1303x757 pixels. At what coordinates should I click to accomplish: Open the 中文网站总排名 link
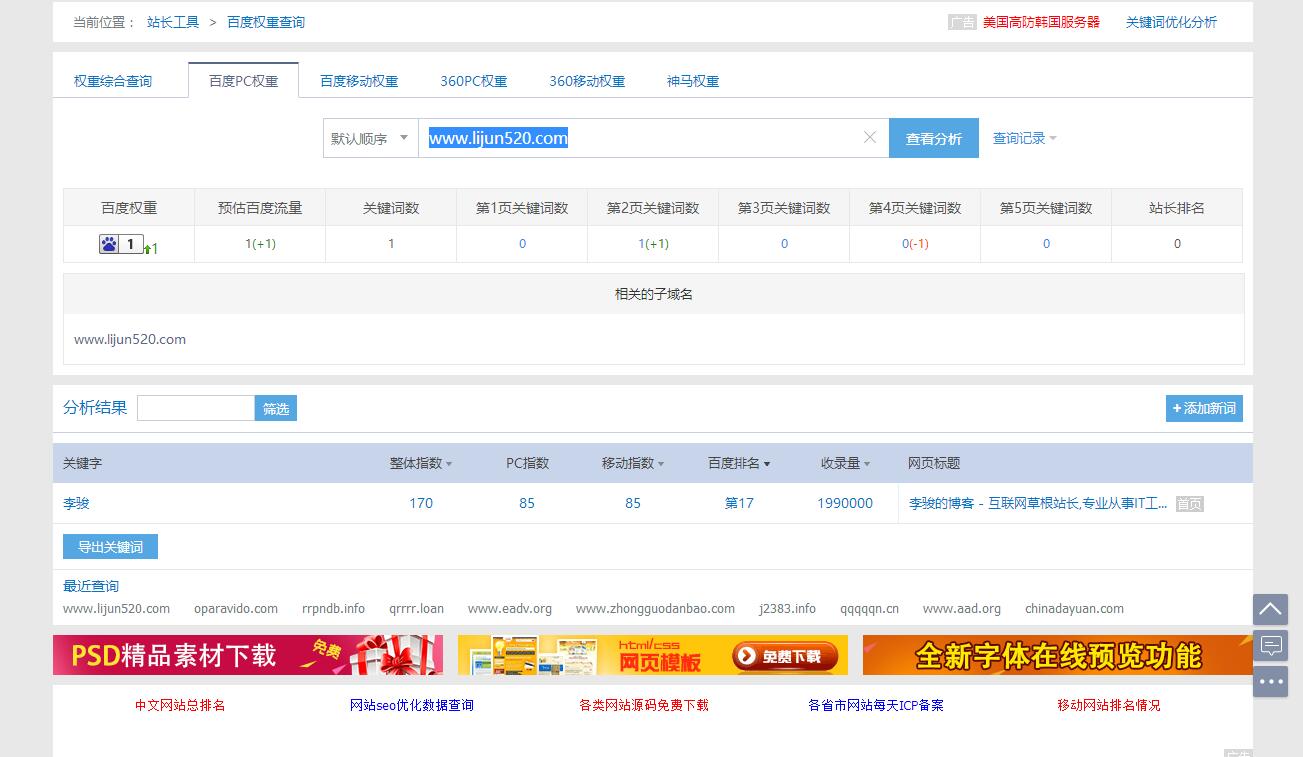pyautogui.click(x=180, y=705)
